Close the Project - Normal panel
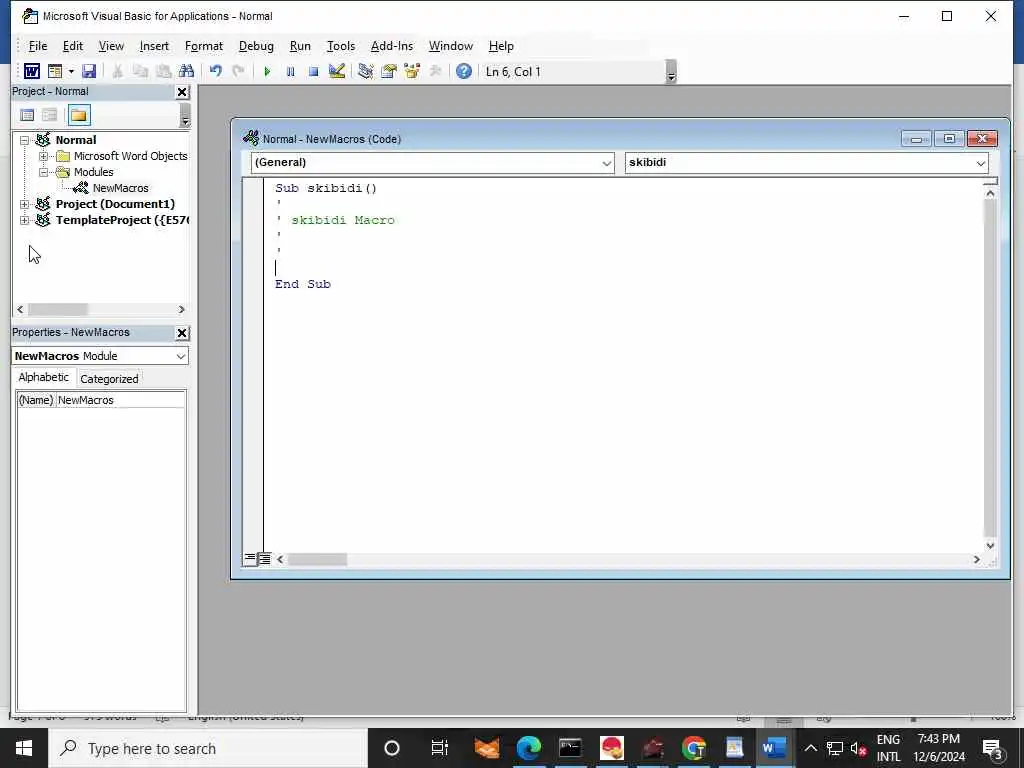1024x768 pixels. click(182, 92)
